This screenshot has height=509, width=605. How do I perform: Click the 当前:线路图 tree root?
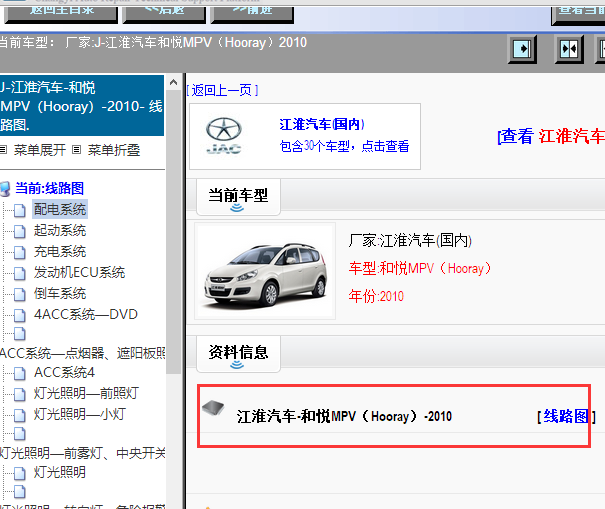point(49,188)
